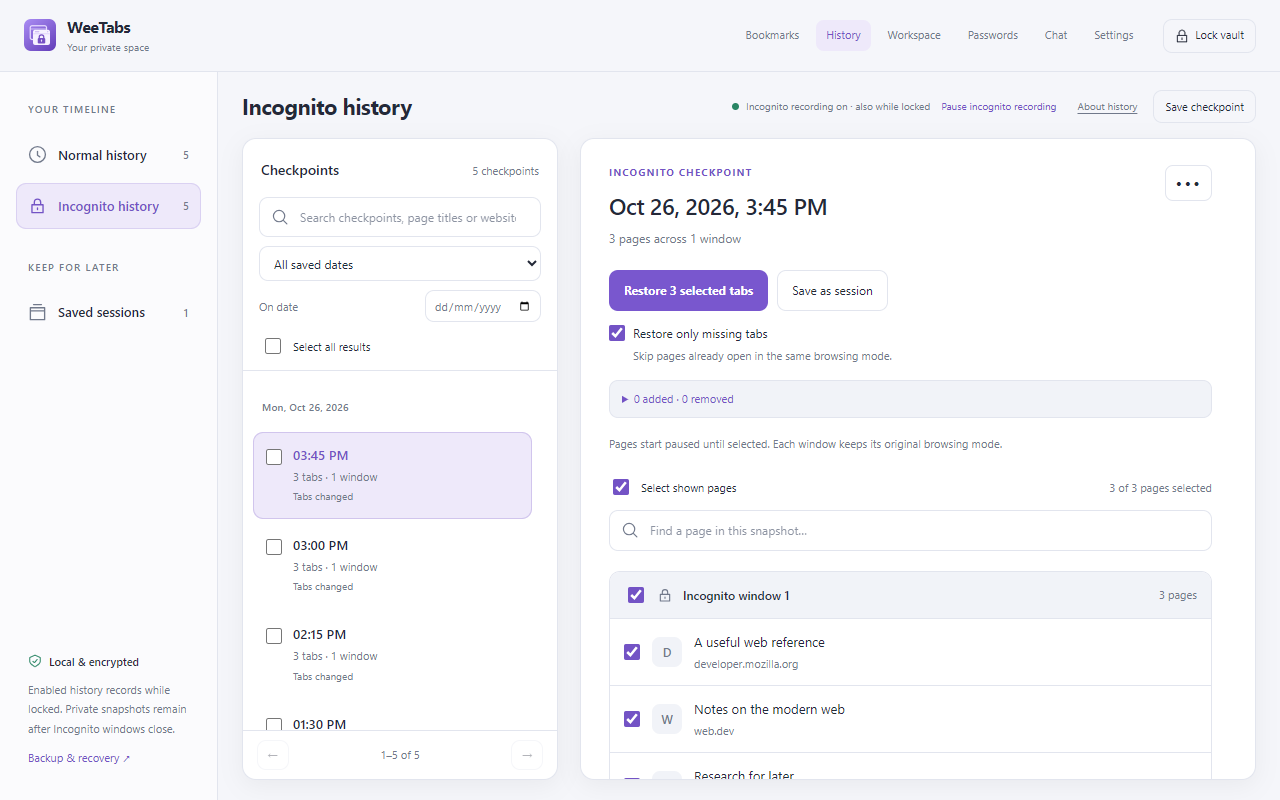Viewport: 1280px width, 800px height.
Task: Open the About history link
Action: [x=1107, y=107]
